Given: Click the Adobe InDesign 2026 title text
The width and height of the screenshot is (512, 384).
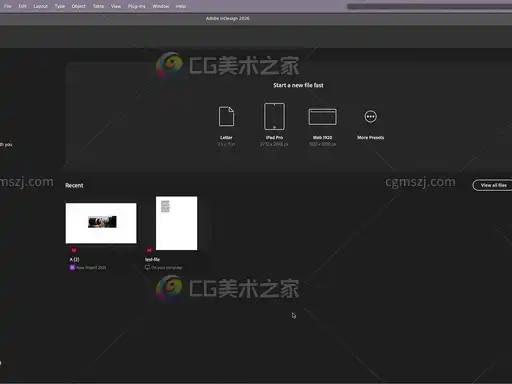Looking at the screenshot, I should tap(228, 18).
